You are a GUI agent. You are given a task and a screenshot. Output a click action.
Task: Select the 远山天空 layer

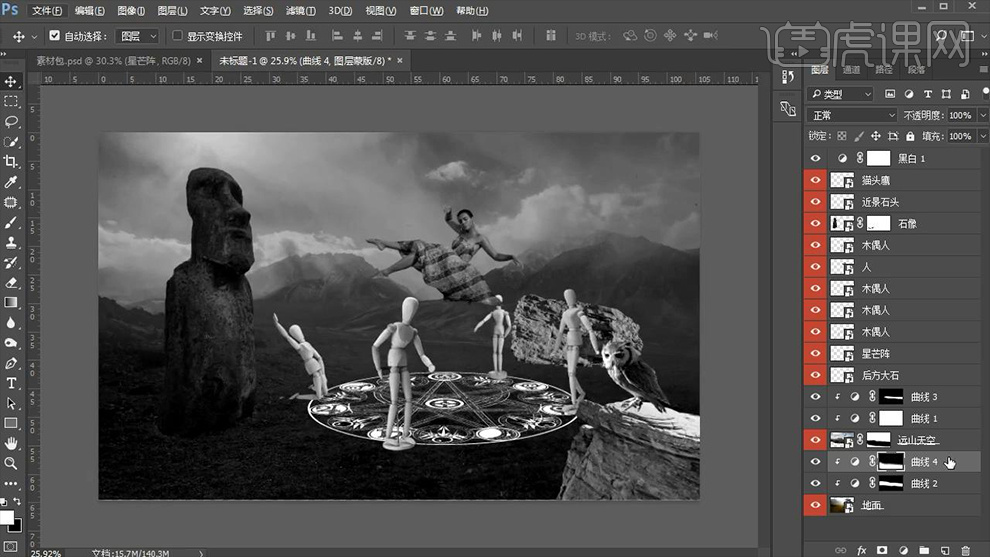[904, 440]
